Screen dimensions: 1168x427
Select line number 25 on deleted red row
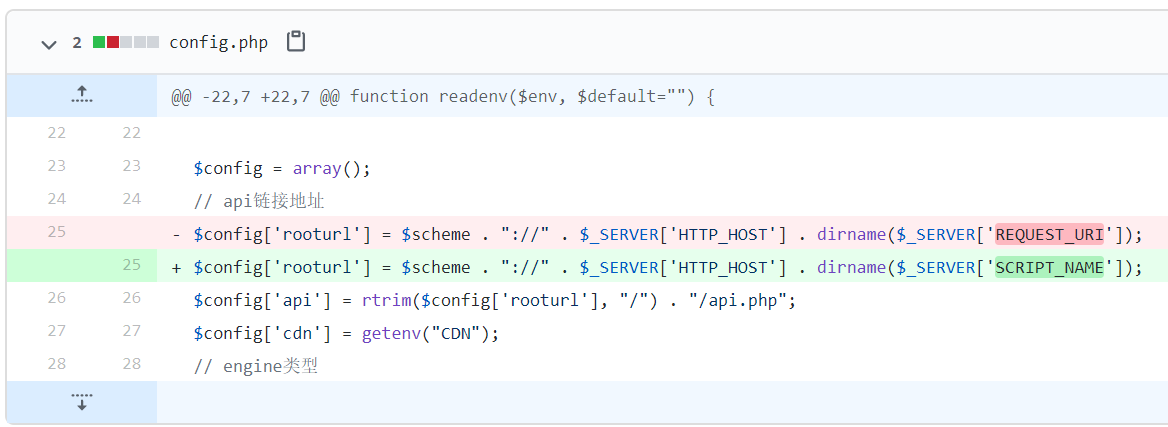click(56, 232)
